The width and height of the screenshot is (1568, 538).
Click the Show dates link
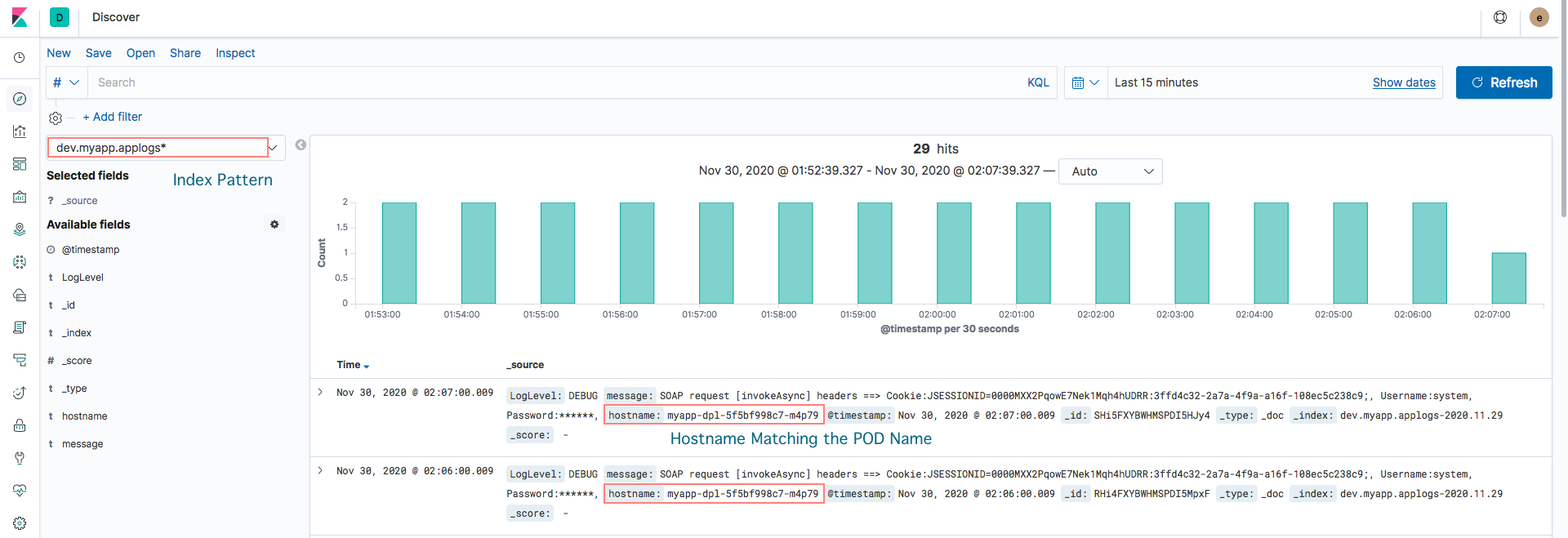[x=1404, y=82]
